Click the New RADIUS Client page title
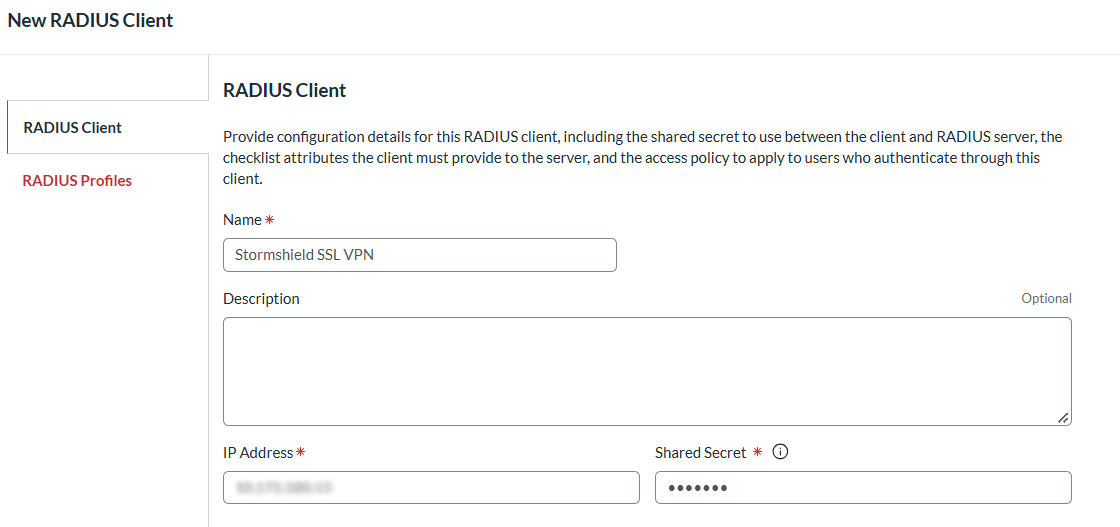The width and height of the screenshot is (1120, 527). coord(91,20)
